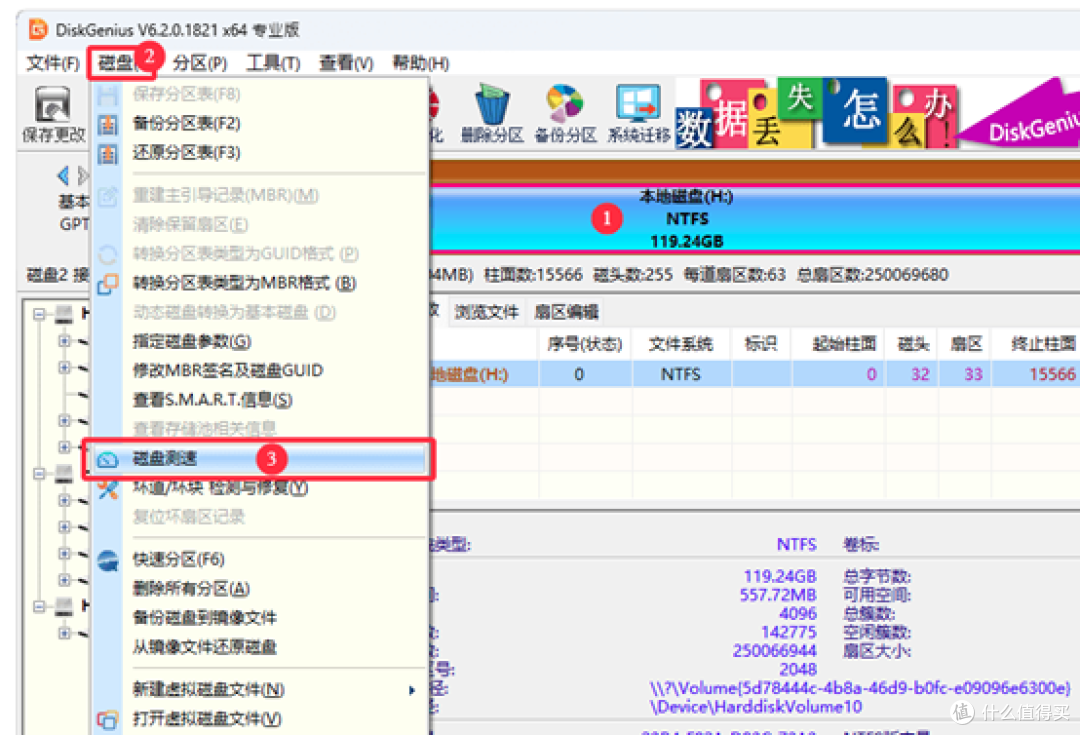Screen dimensions: 1080x735
Task: Select the 本地磁盘(H:) partition bar graphic
Action: pos(755,219)
